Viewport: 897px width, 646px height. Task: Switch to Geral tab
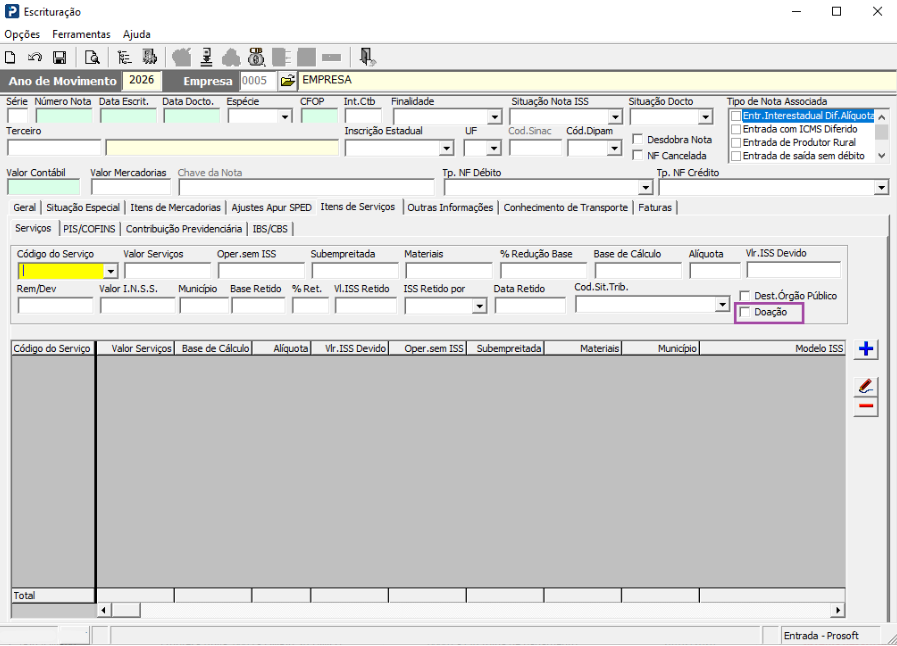[x=25, y=208]
